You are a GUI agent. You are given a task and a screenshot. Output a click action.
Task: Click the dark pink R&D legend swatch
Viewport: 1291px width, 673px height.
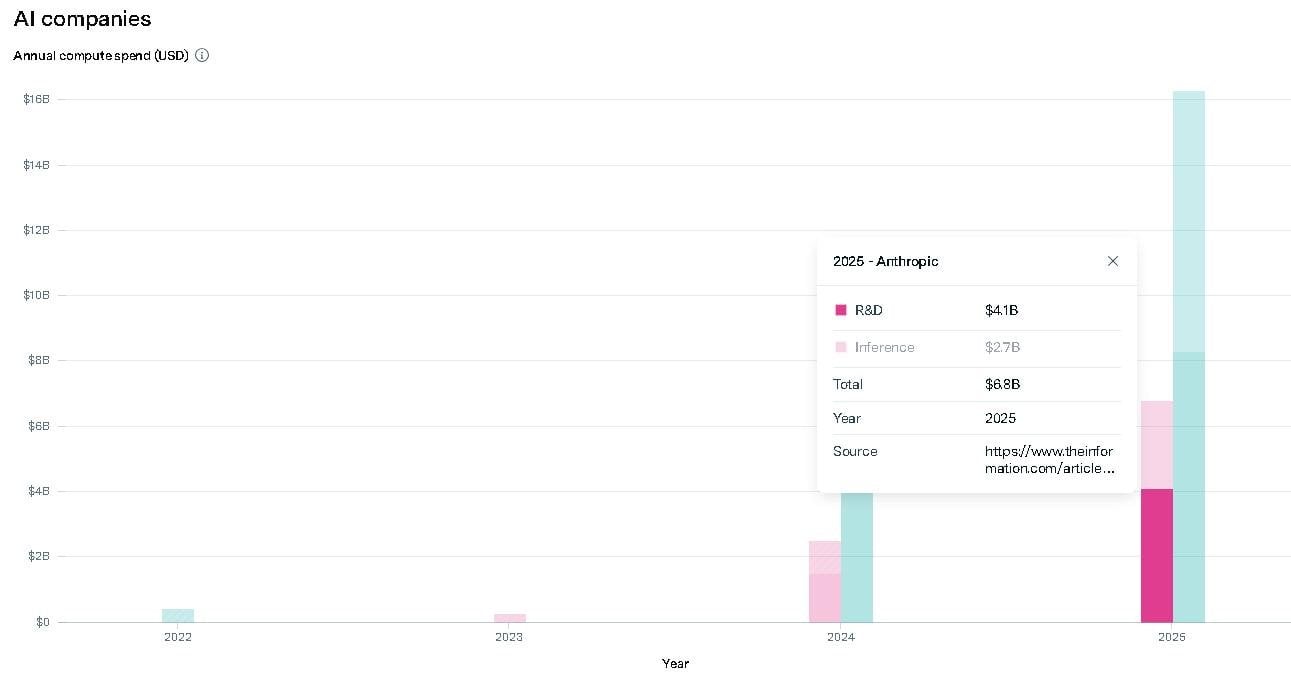click(840, 310)
